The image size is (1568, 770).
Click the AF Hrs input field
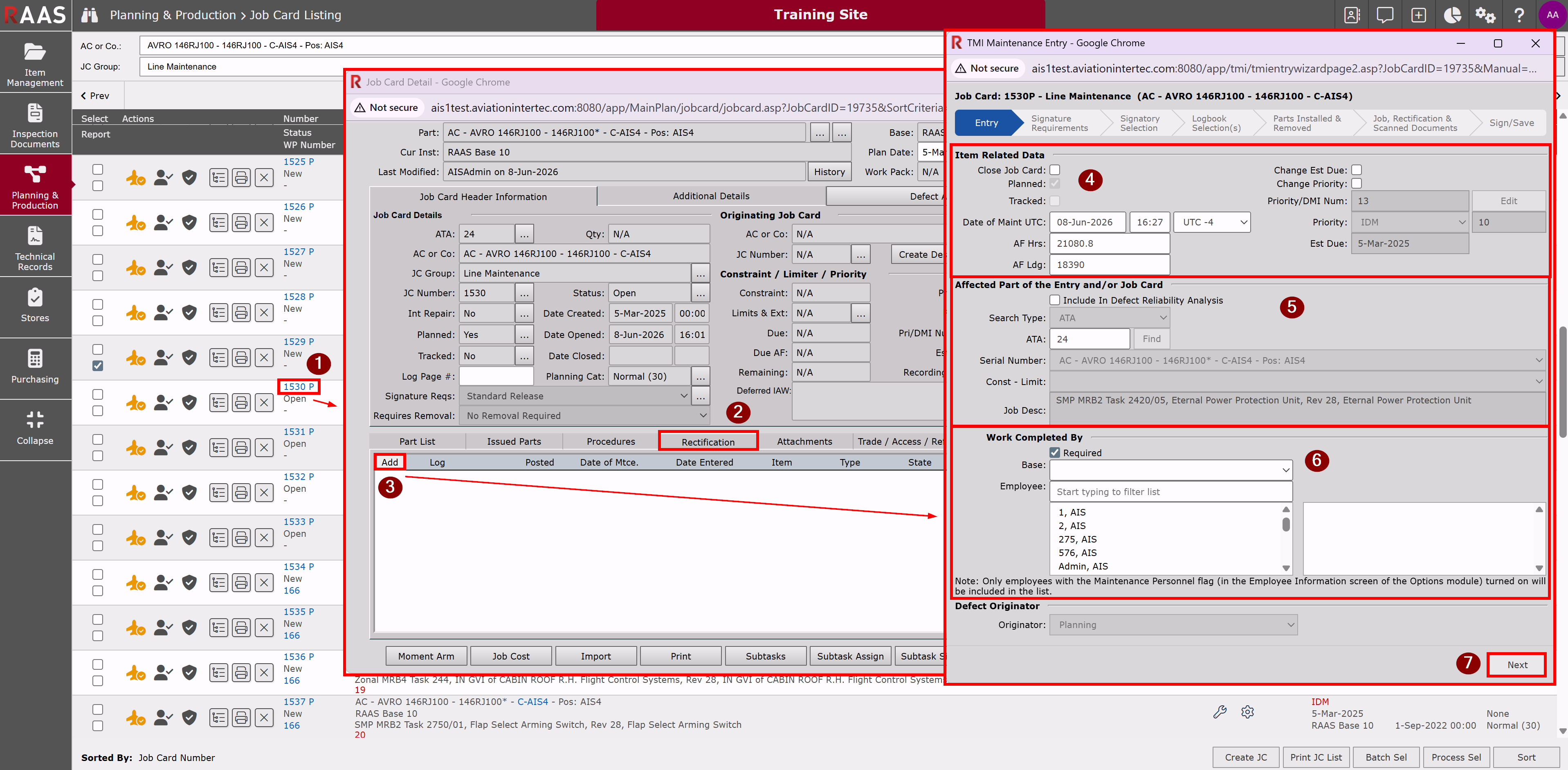point(1109,244)
